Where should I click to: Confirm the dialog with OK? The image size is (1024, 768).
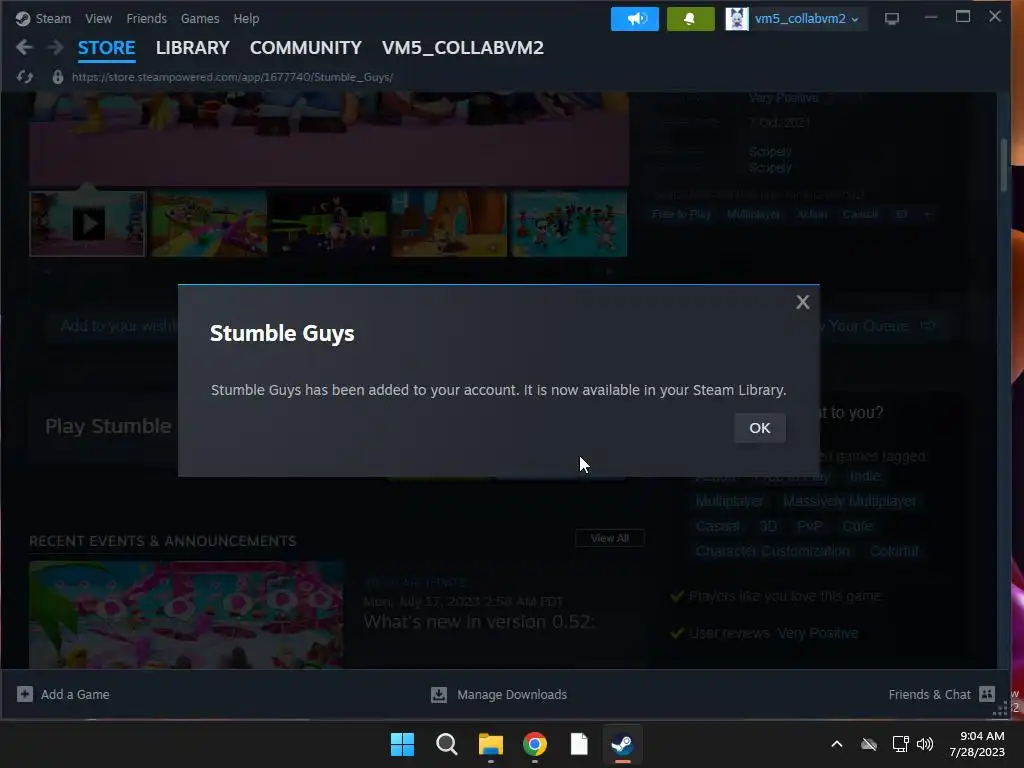(760, 428)
